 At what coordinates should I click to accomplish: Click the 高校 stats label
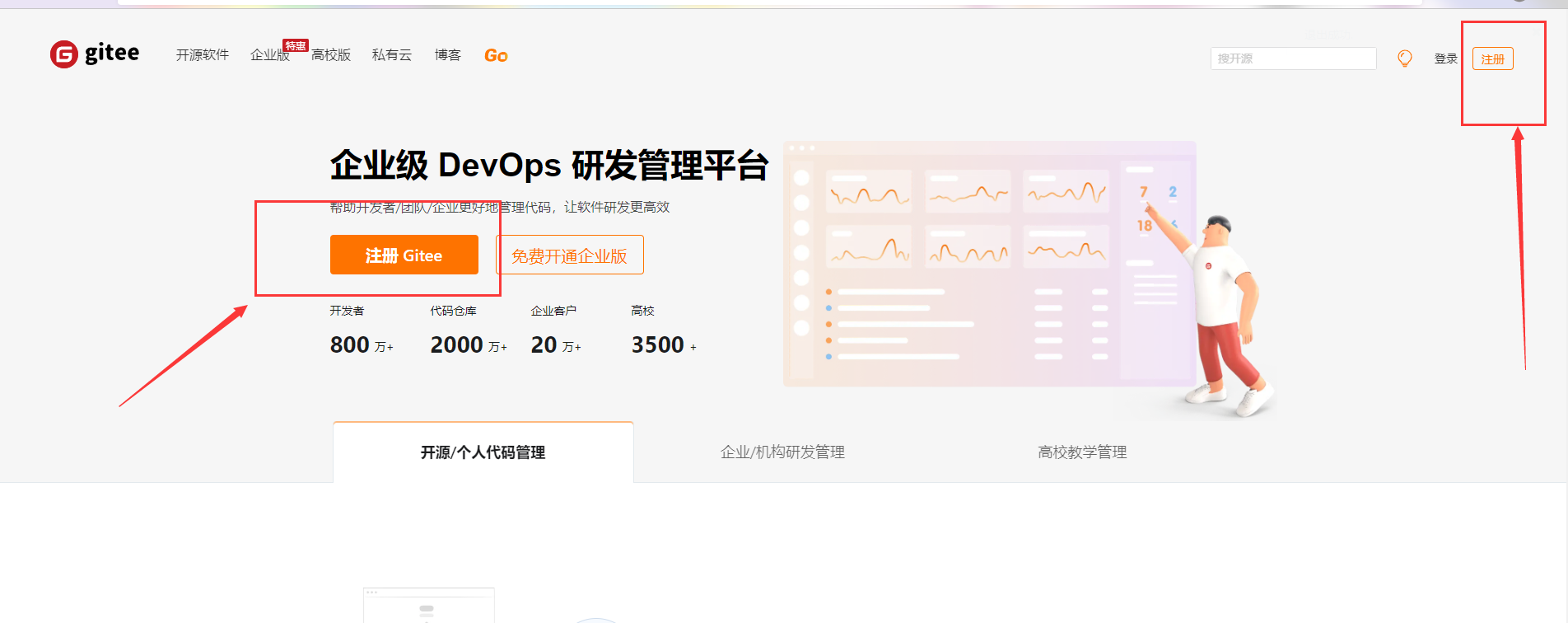[x=642, y=311]
